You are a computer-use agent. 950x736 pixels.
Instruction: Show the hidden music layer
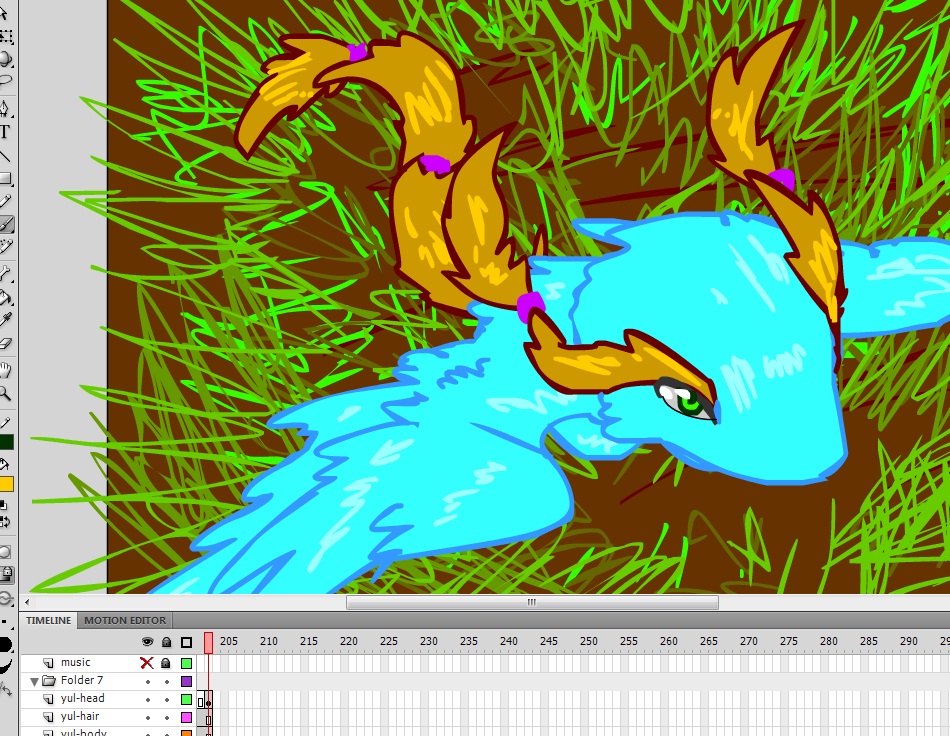pos(147,663)
